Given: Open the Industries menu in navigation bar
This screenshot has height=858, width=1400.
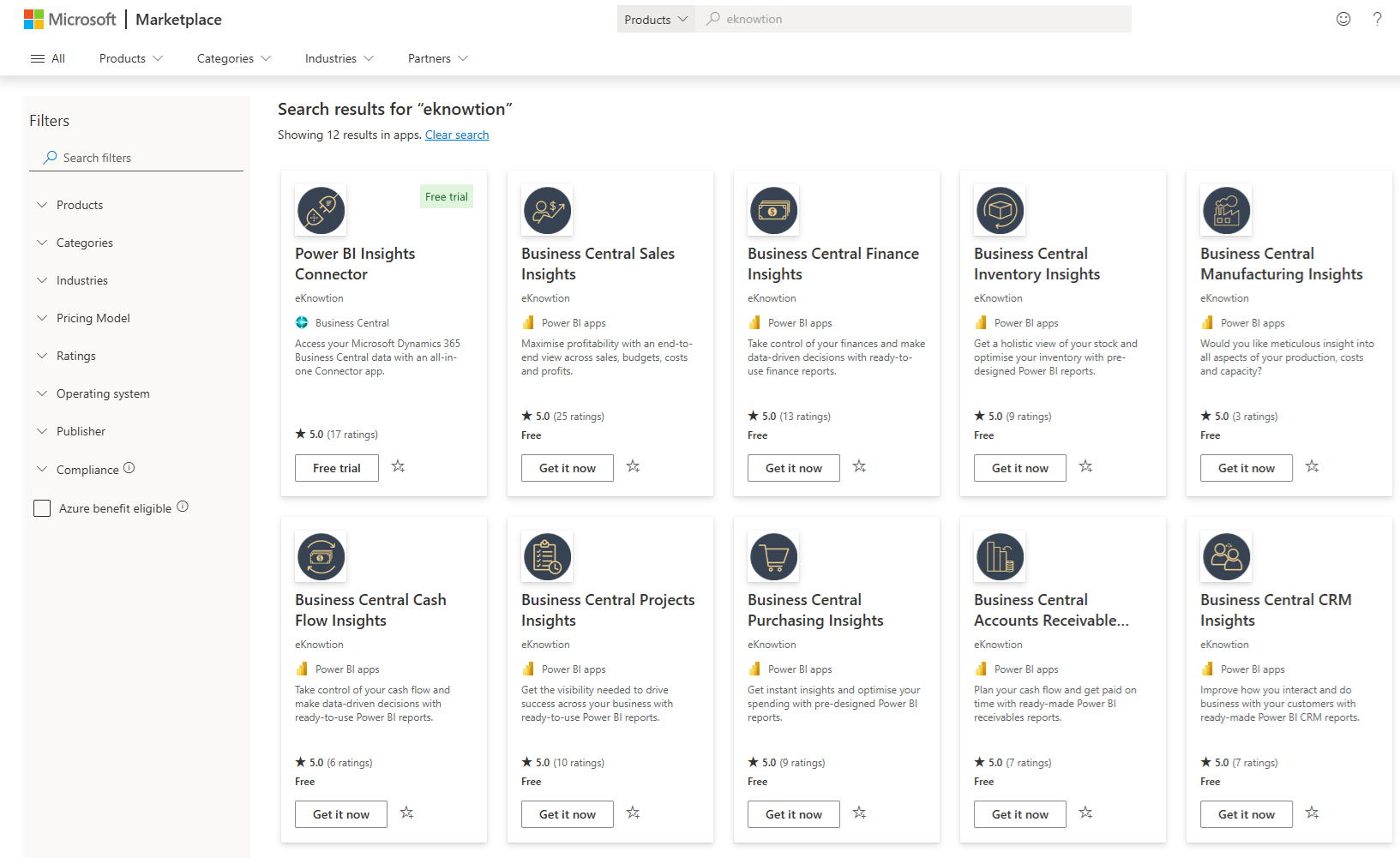Looking at the screenshot, I should pos(339,58).
